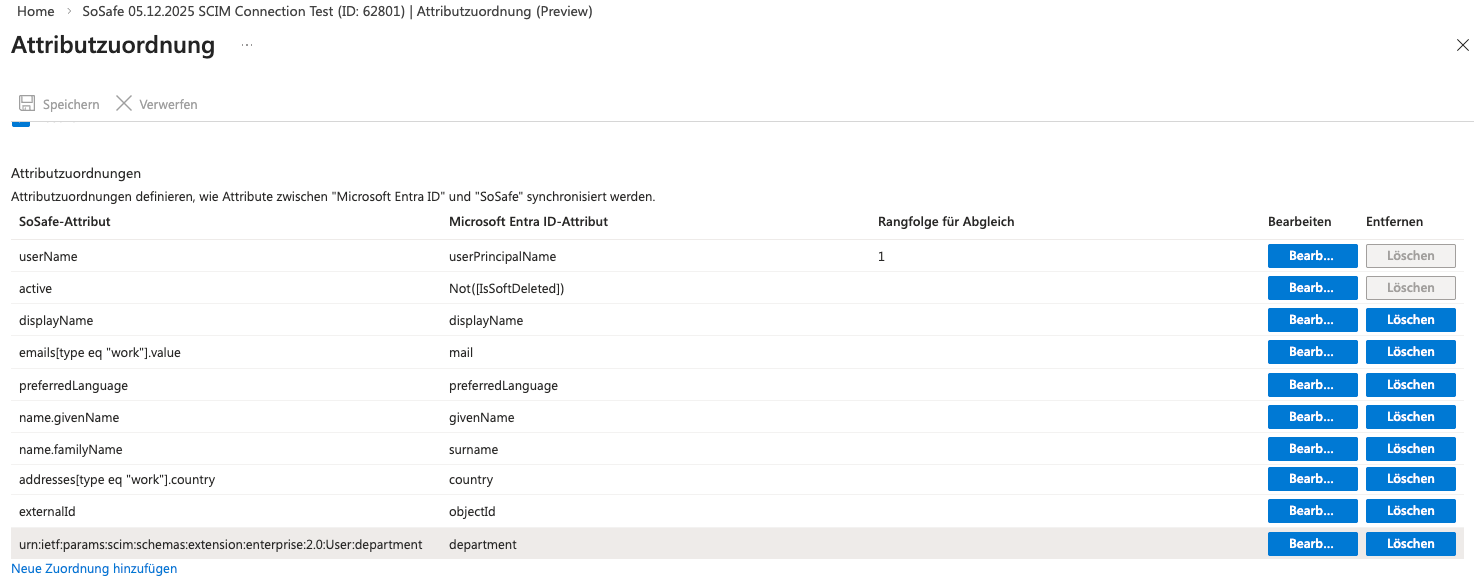1474x576 pixels.
Task: Go to Home in the breadcrumb
Action: tap(36, 12)
